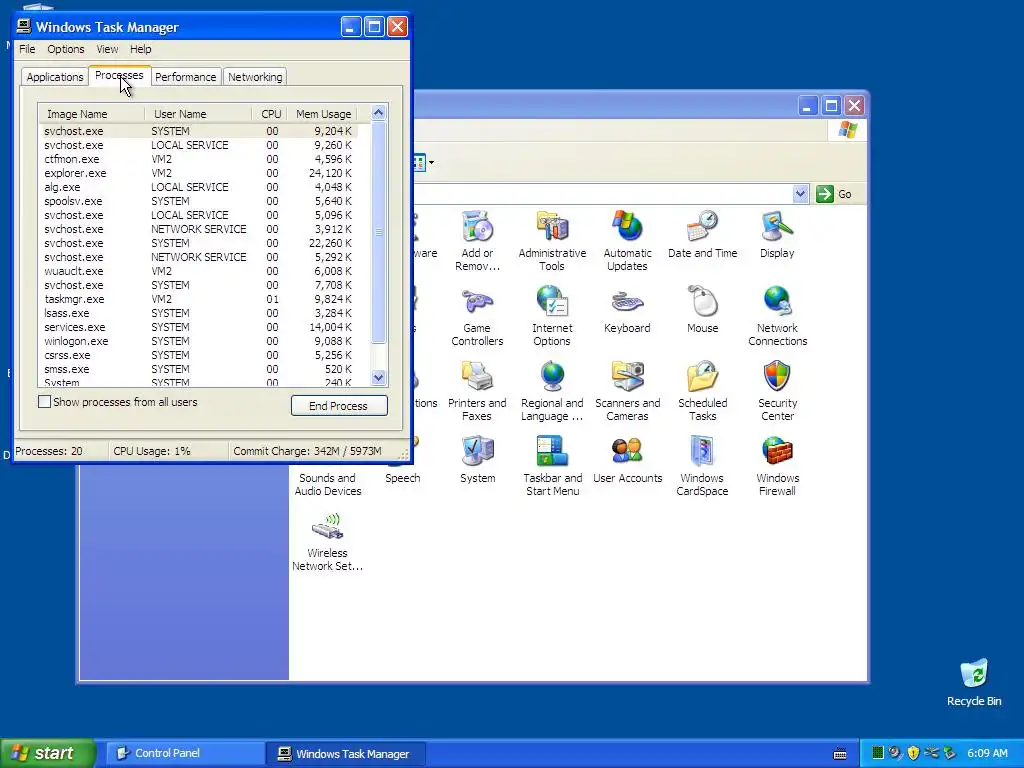Click process list scrollbar down arrow
The image size is (1024, 768).
click(x=378, y=377)
